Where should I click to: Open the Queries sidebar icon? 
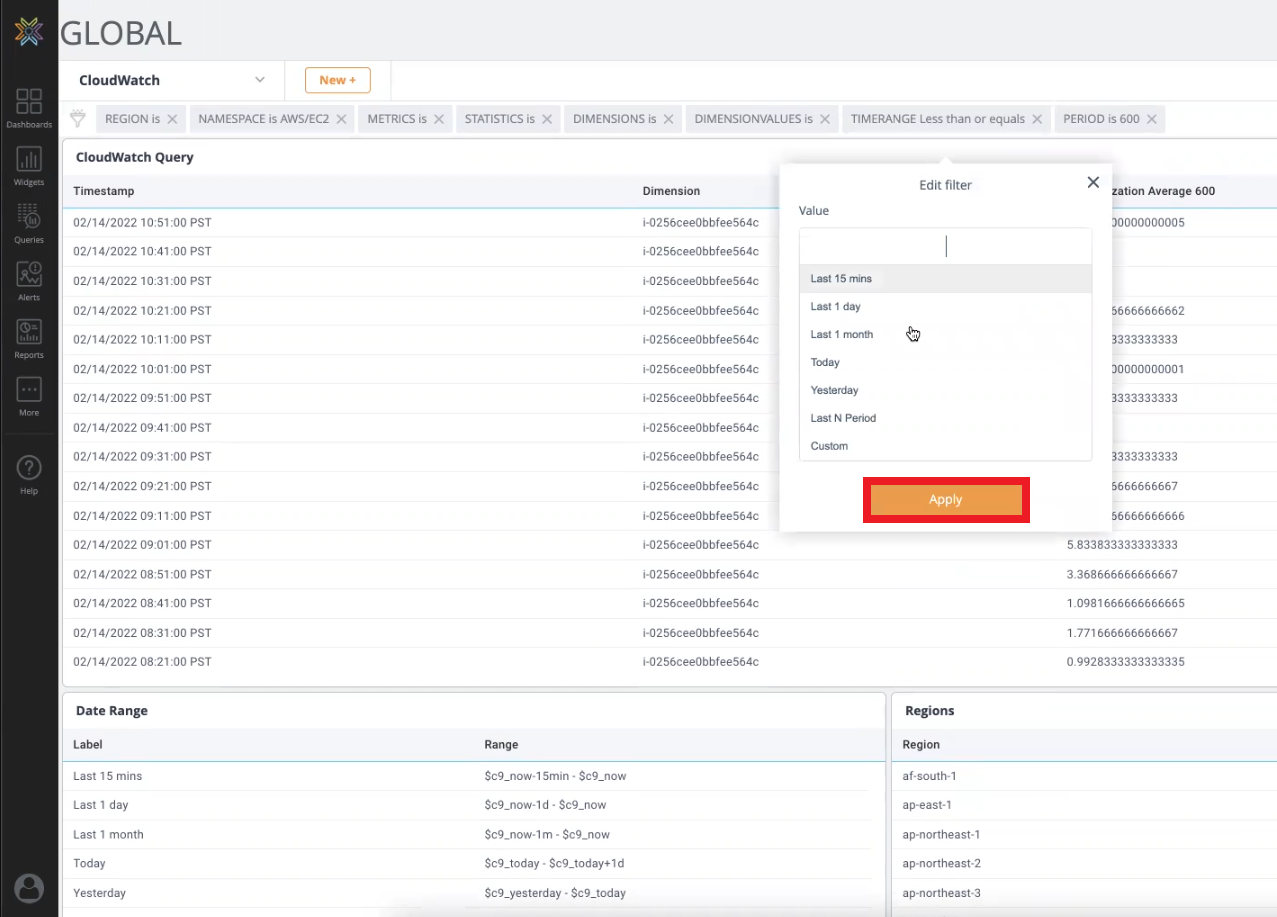pyautogui.click(x=29, y=223)
